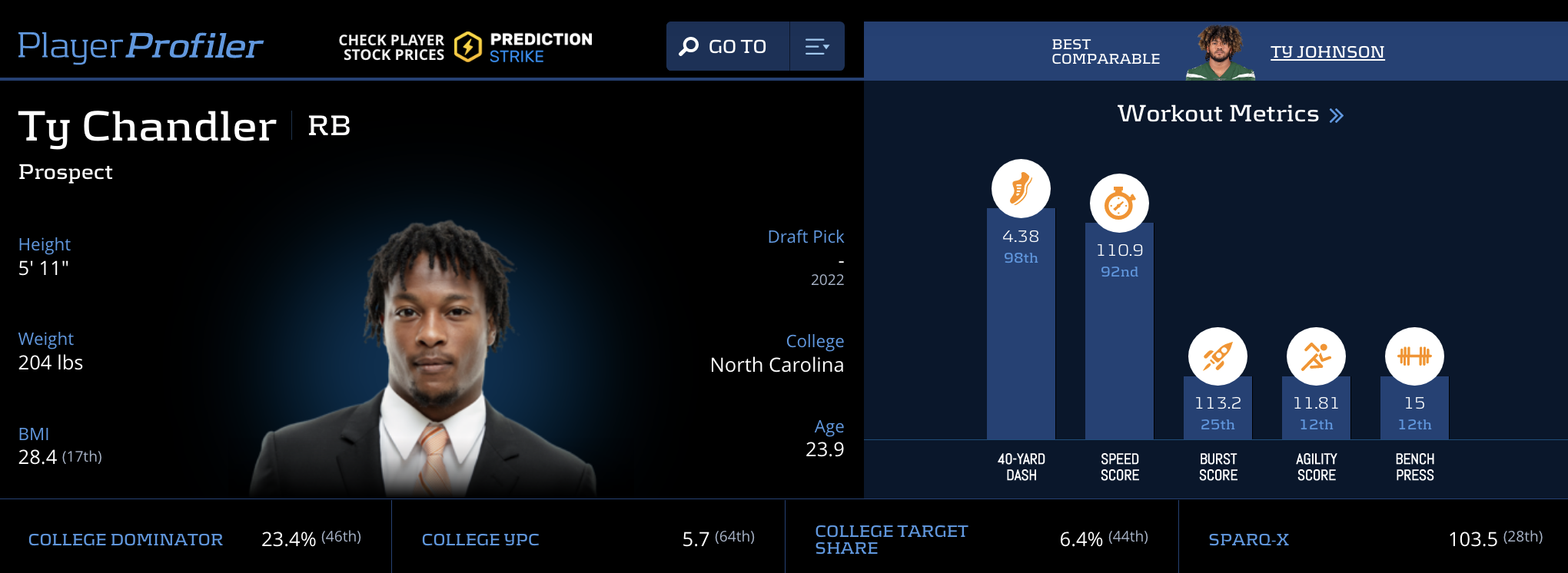The width and height of the screenshot is (1568, 573).
Task: Open the hamburger dropdown menu
Action: (816, 47)
